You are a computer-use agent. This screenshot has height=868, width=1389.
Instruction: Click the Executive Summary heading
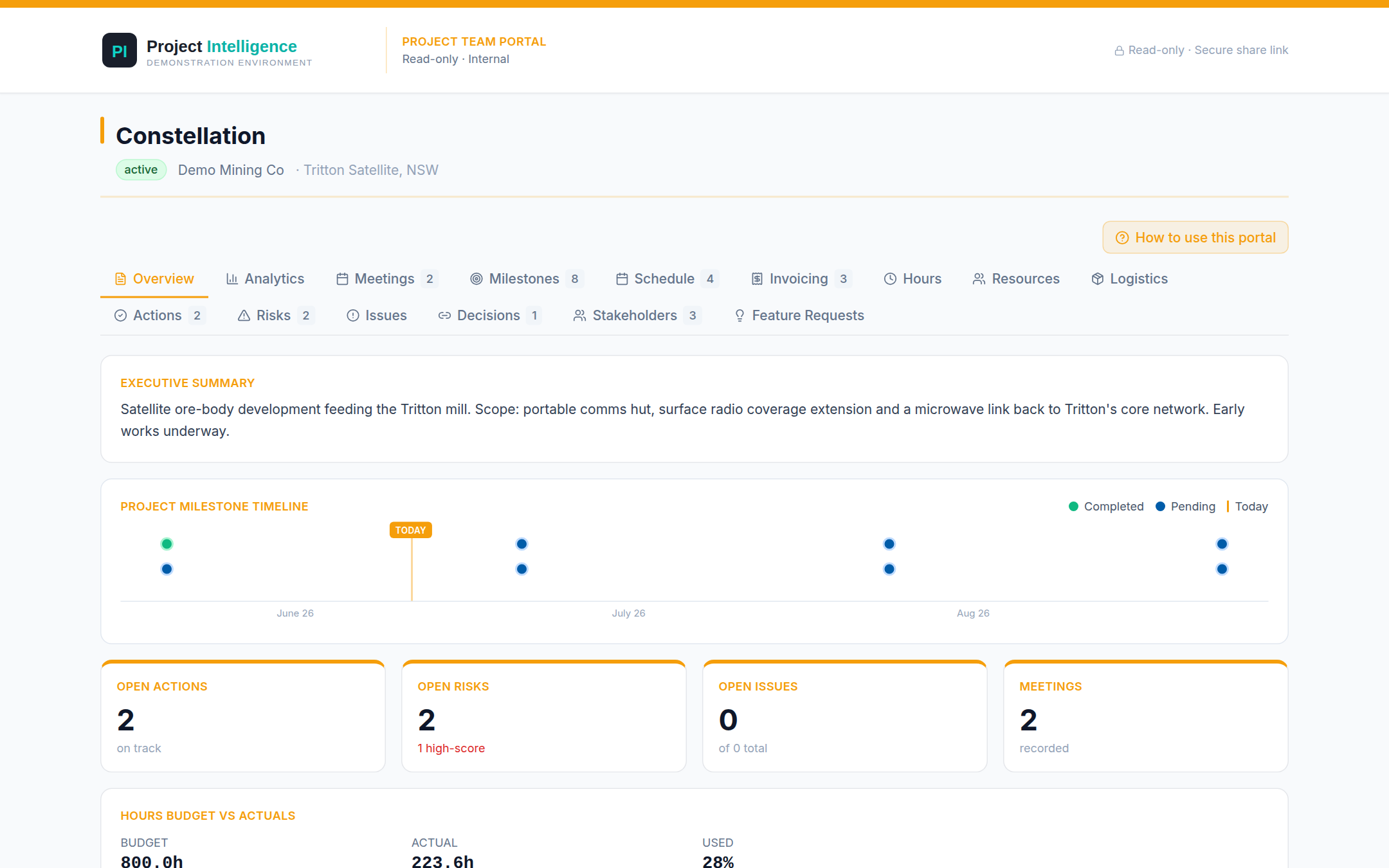pyautogui.click(x=188, y=383)
